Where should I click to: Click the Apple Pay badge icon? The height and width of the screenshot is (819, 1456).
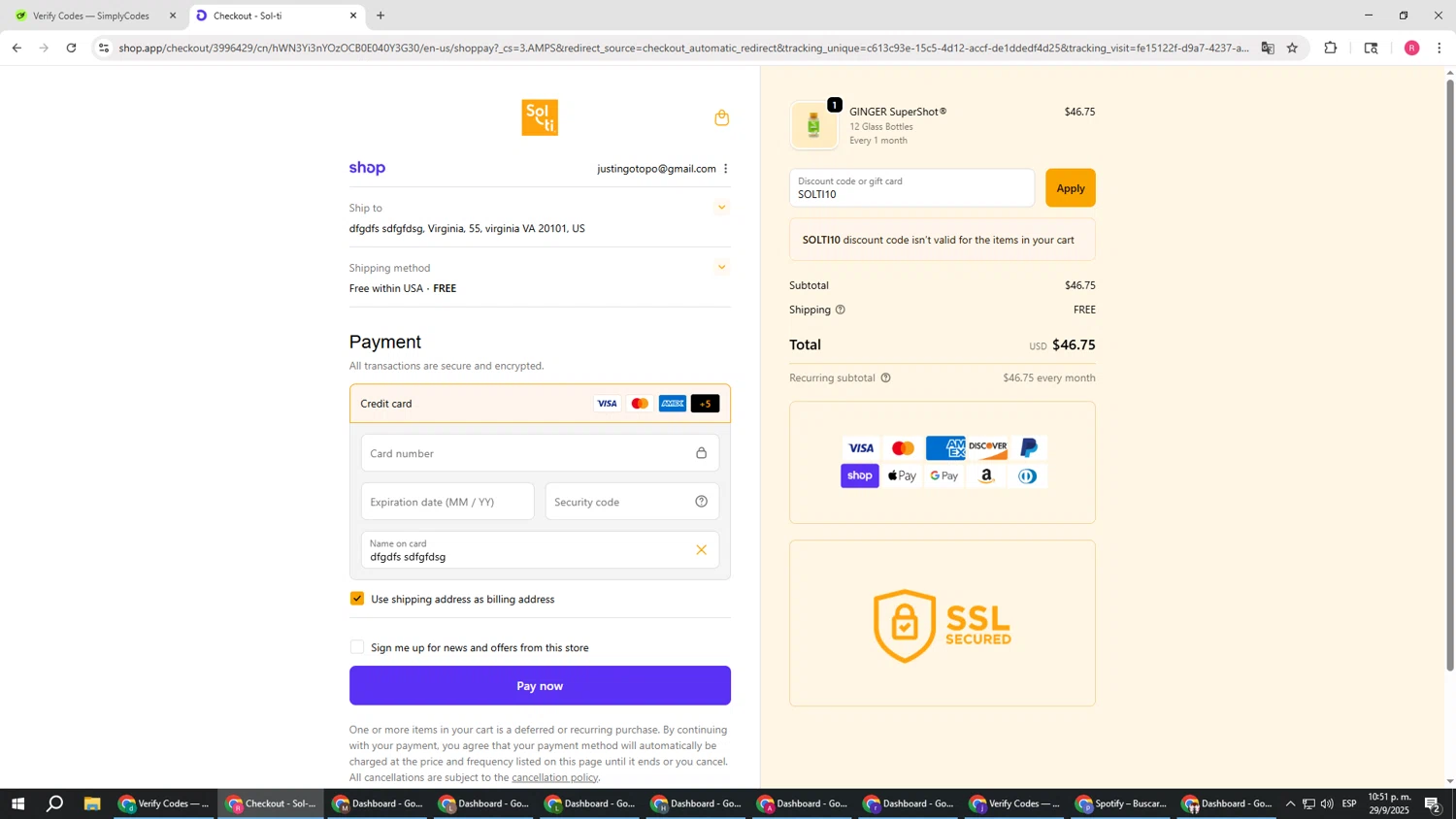[903, 475]
